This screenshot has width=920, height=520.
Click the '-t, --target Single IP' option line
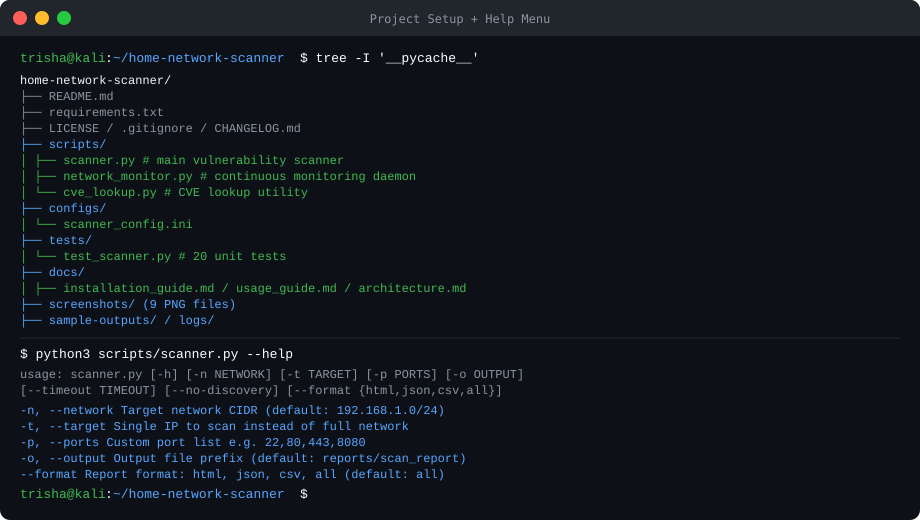pyautogui.click(x=214, y=426)
